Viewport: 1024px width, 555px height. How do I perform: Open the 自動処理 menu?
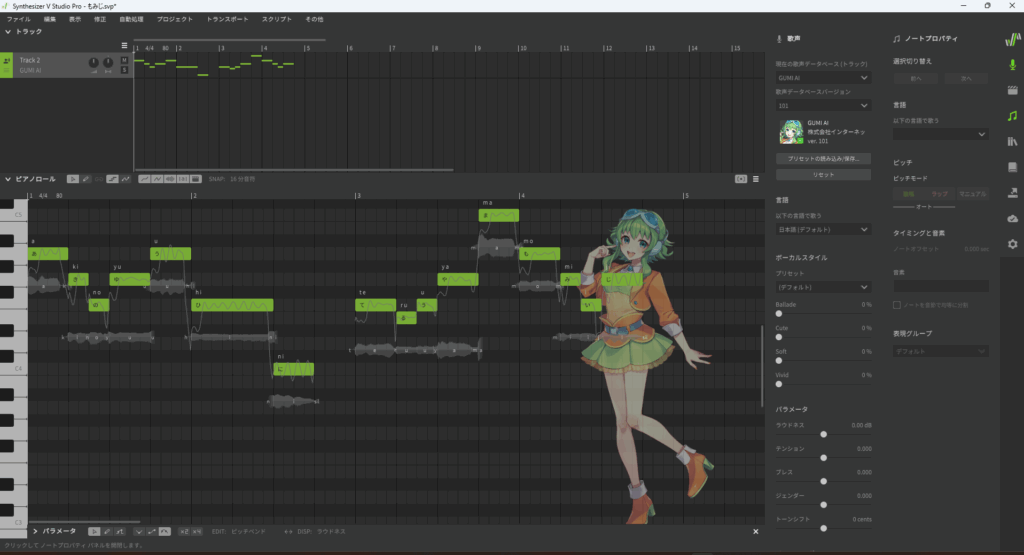[131, 19]
